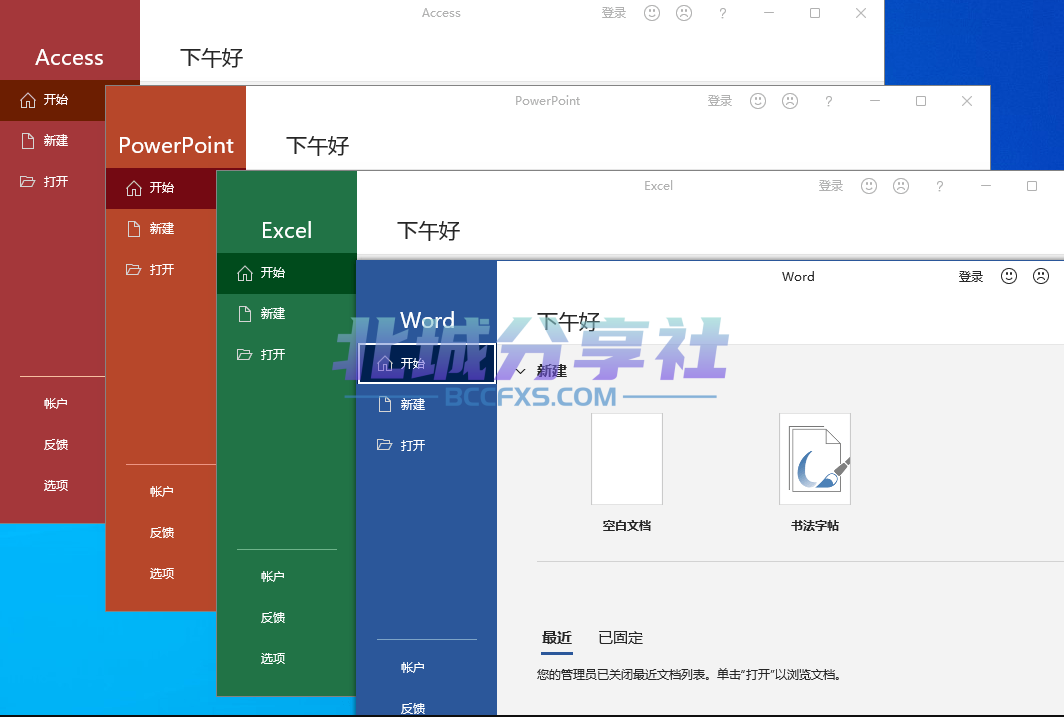Screen dimensions: 1064x717
Task: Collapse the 新建 section chevron in Word
Action: tap(520, 371)
